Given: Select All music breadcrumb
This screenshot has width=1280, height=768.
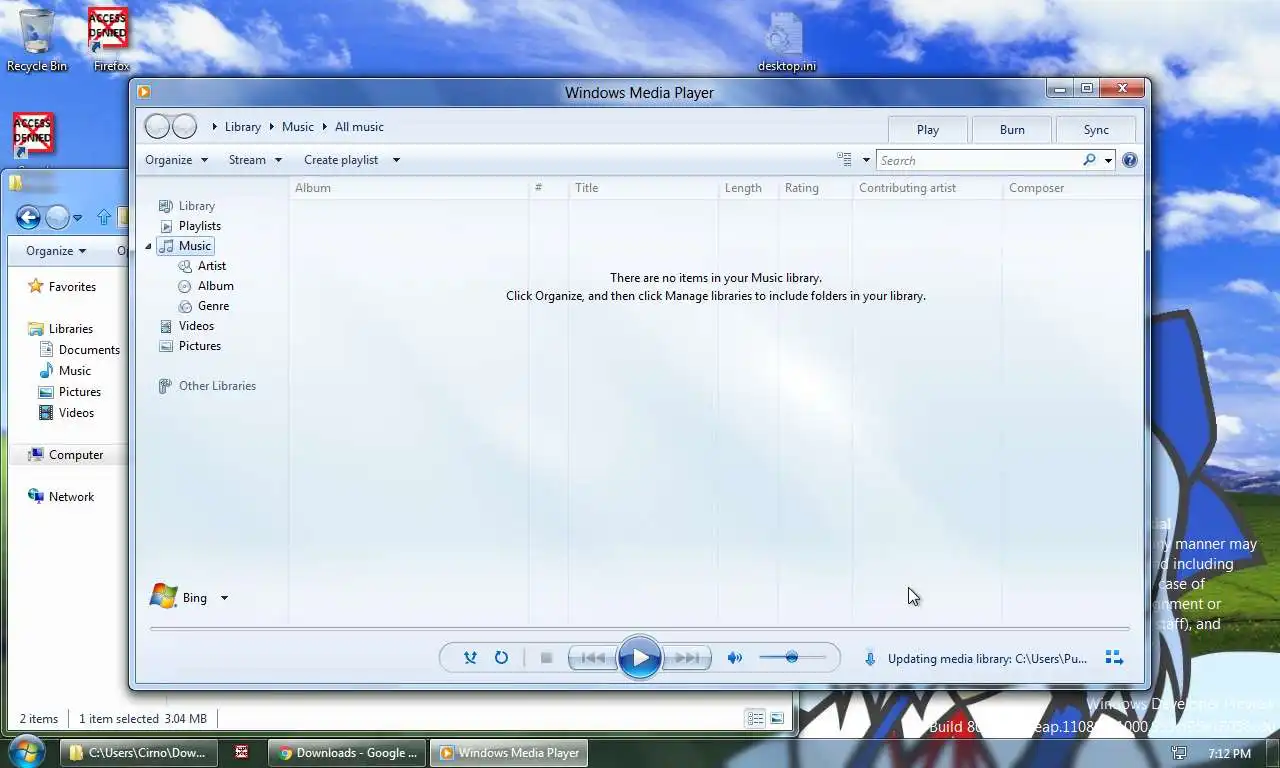Looking at the screenshot, I should pyautogui.click(x=359, y=127).
